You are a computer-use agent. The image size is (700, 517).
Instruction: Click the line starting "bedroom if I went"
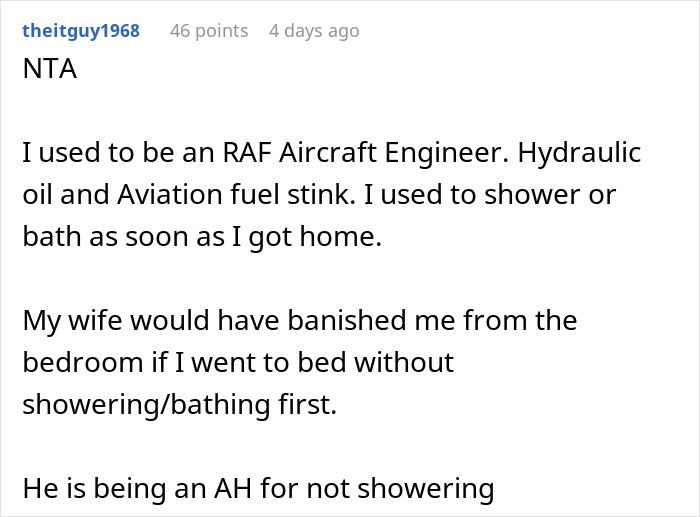237,362
